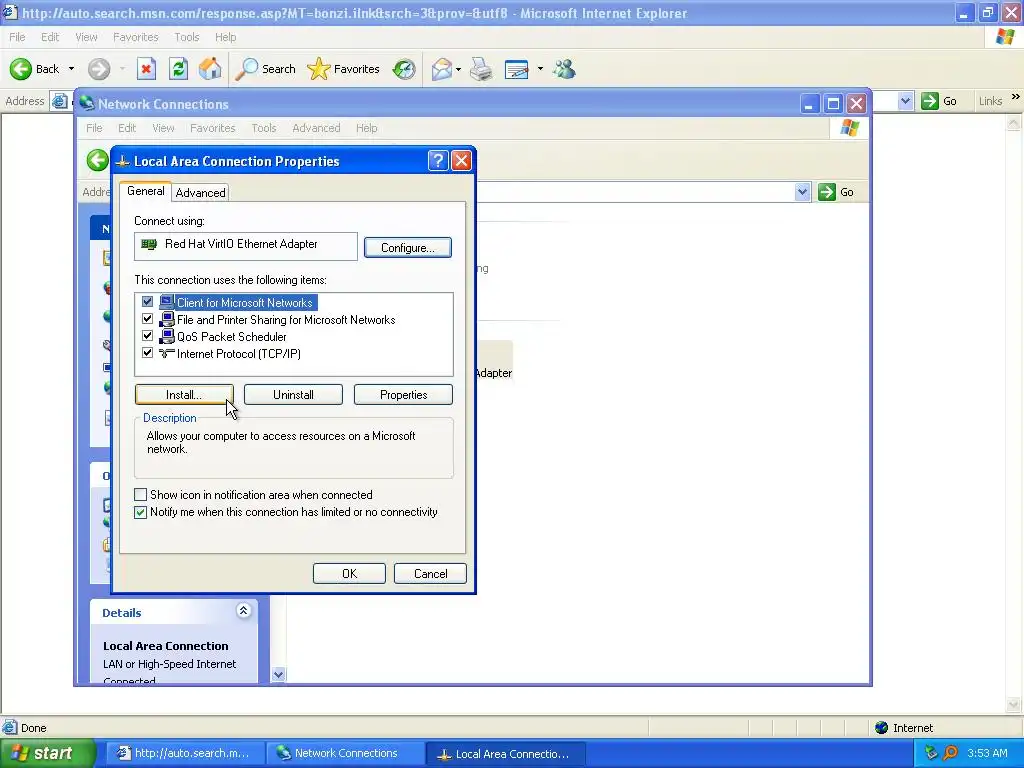
Task: Open Network Connections address bar dropdown
Action: click(x=803, y=192)
